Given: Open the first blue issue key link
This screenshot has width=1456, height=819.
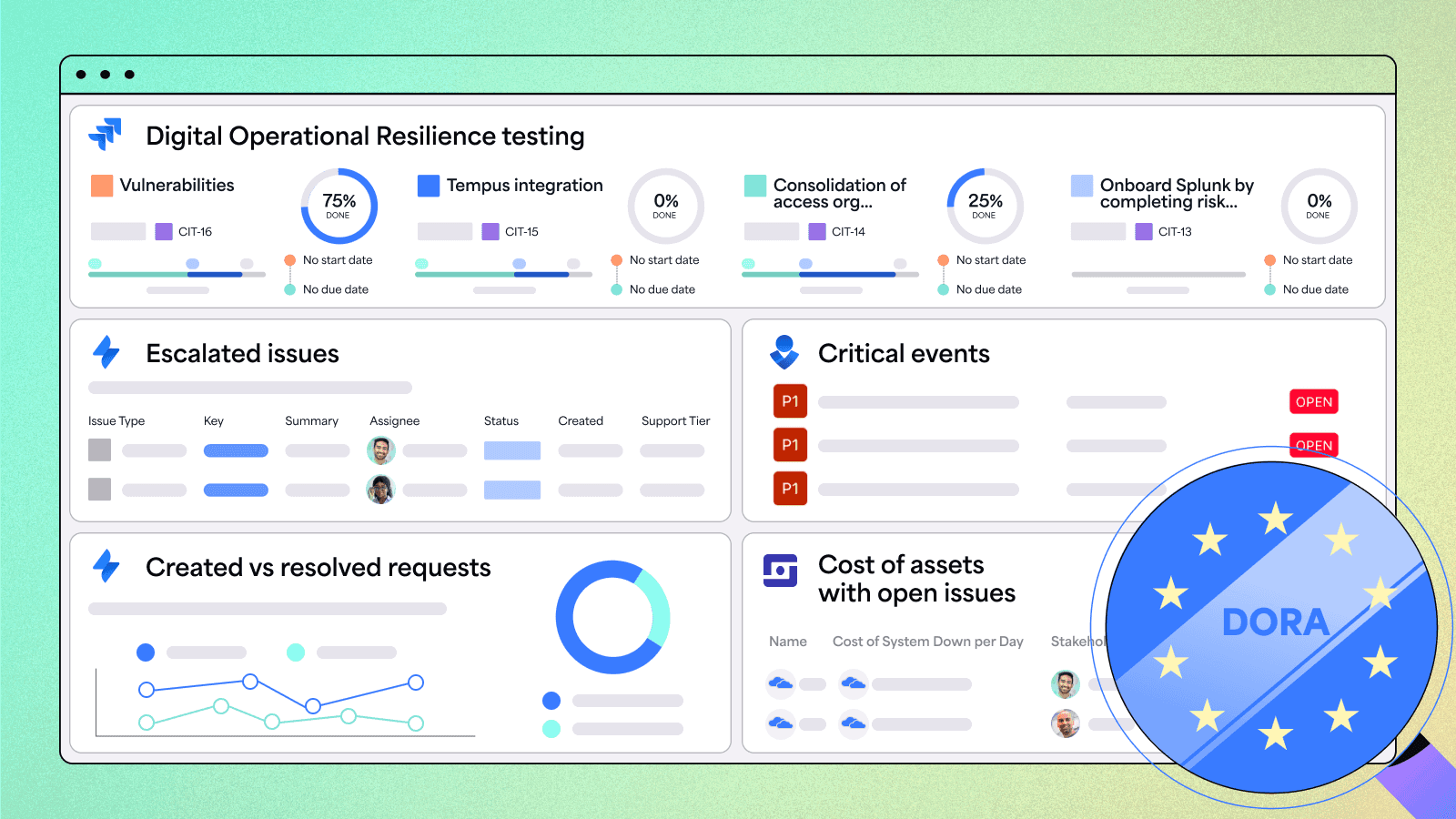Looking at the screenshot, I should (x=236, y=450).
